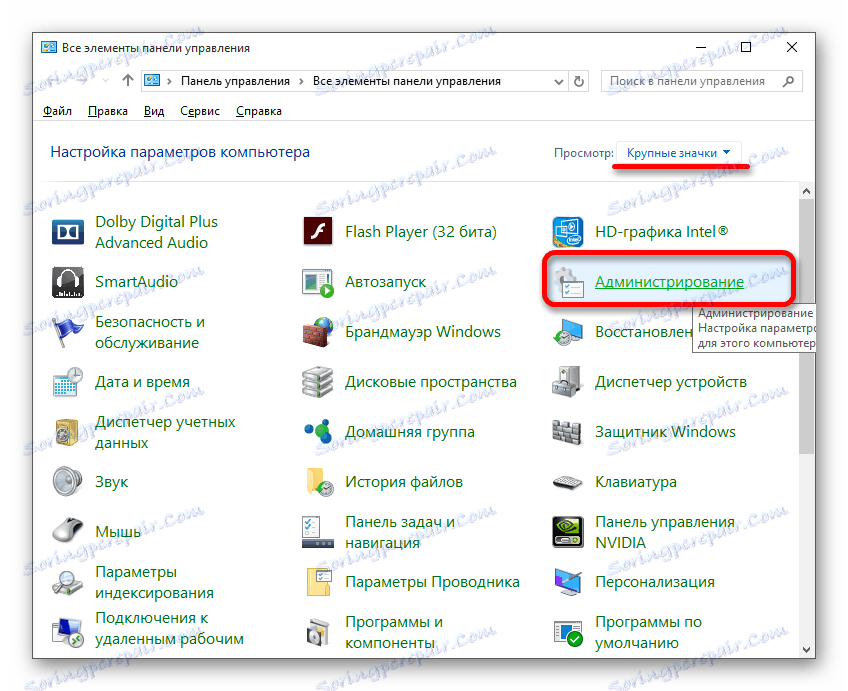Open the Мышь mouse icon

click(68, 531)
